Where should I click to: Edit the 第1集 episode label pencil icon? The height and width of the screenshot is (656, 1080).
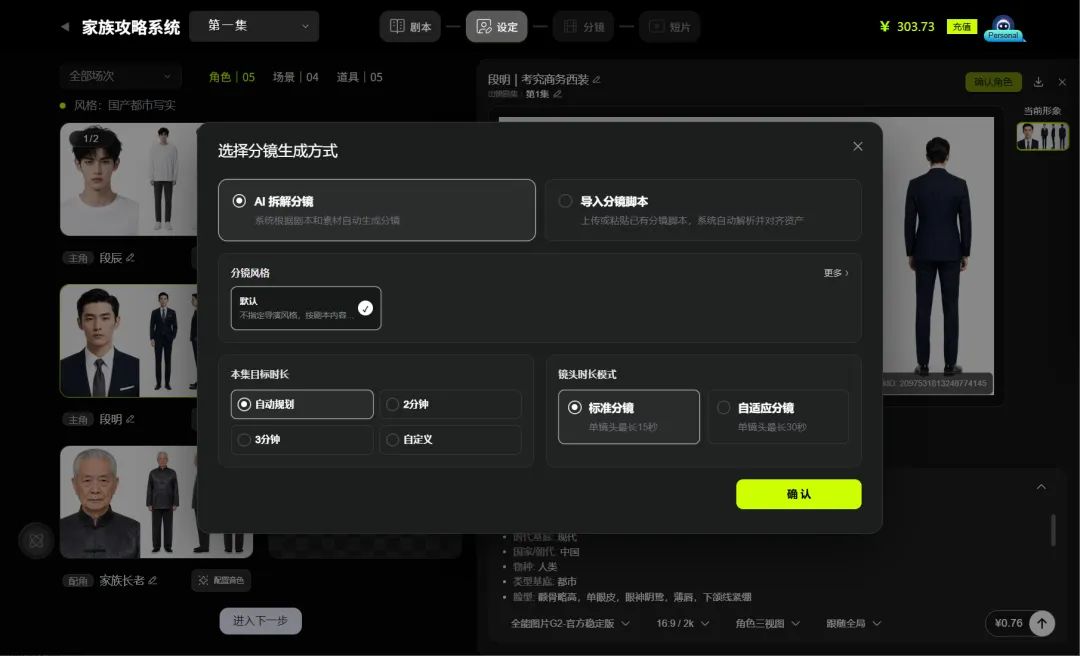558,94
